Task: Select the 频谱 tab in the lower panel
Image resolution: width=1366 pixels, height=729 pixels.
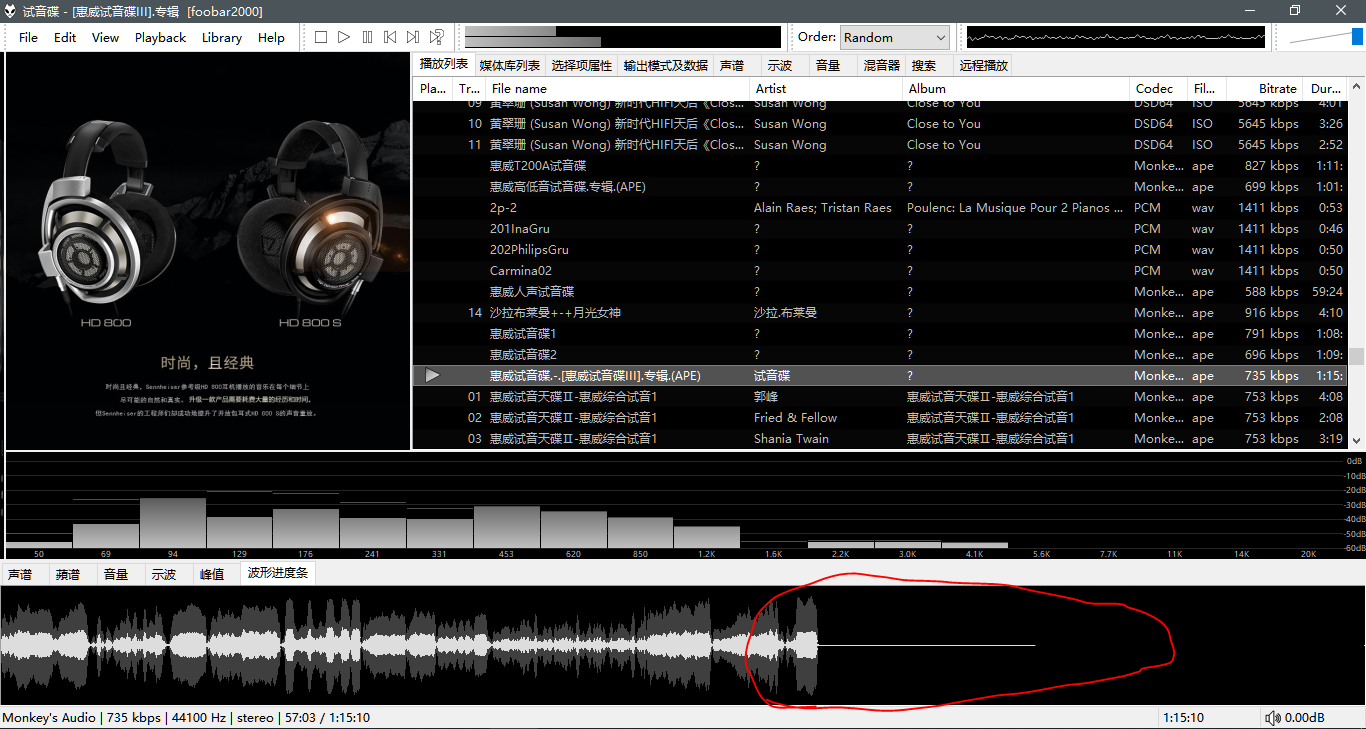Action: [x=68, y=574]
